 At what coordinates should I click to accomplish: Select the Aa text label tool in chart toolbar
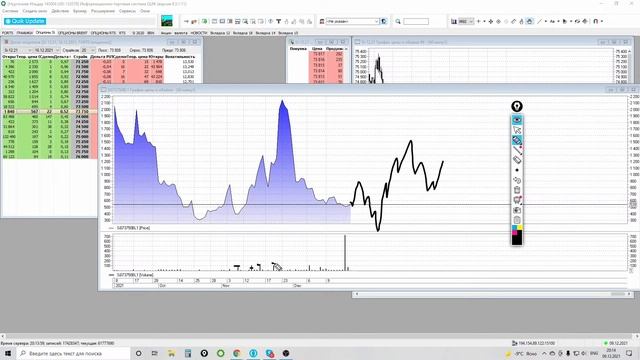552,21
